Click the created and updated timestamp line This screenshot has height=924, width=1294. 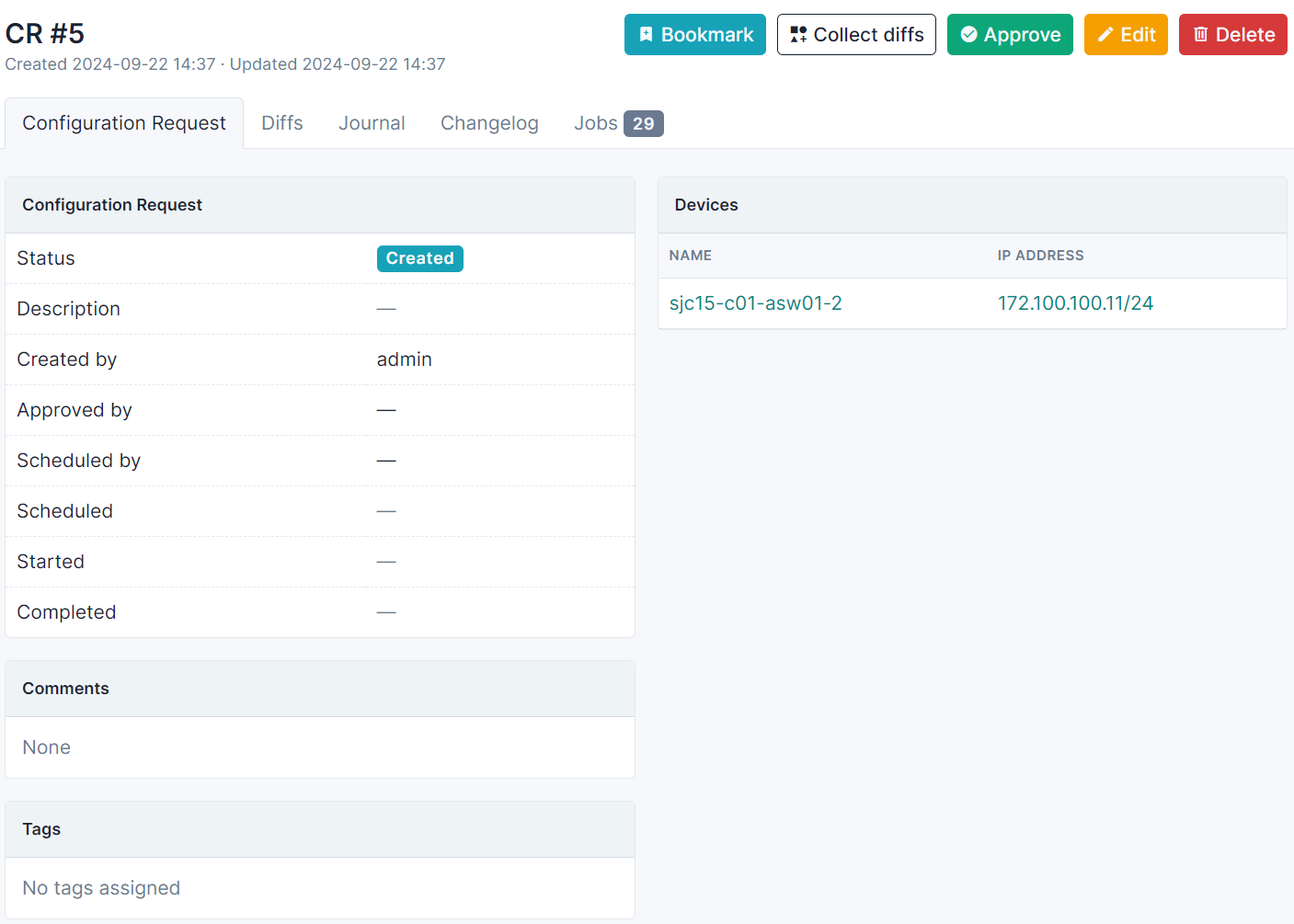tap(225, 64)
